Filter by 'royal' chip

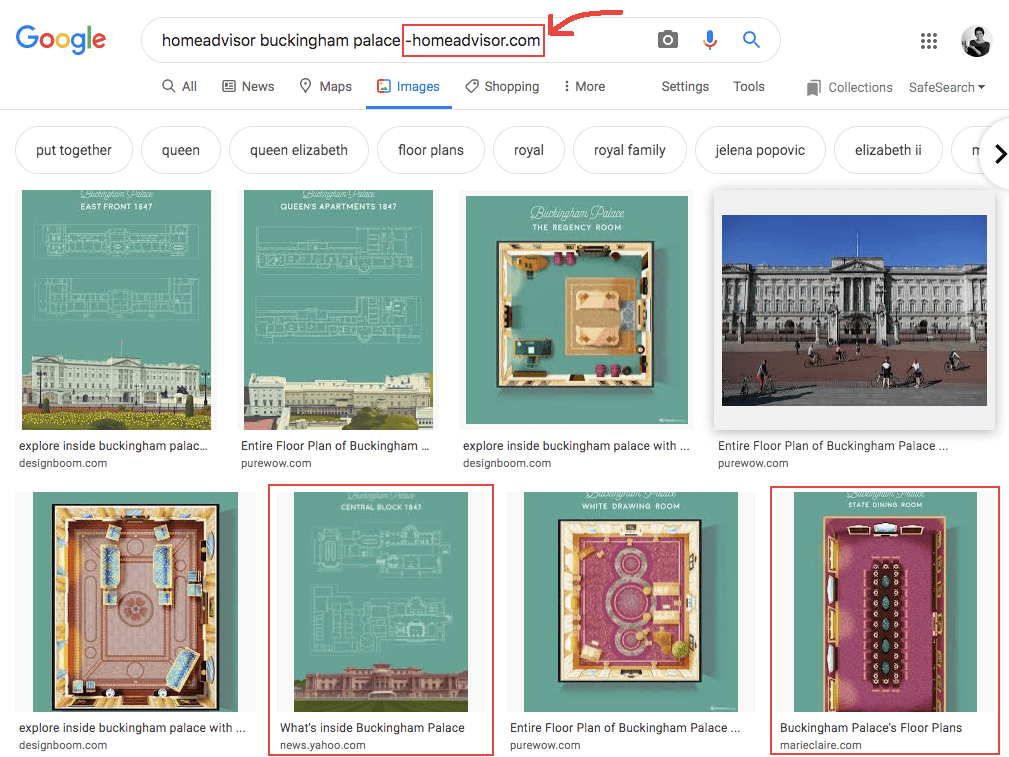tap(528, 150)
